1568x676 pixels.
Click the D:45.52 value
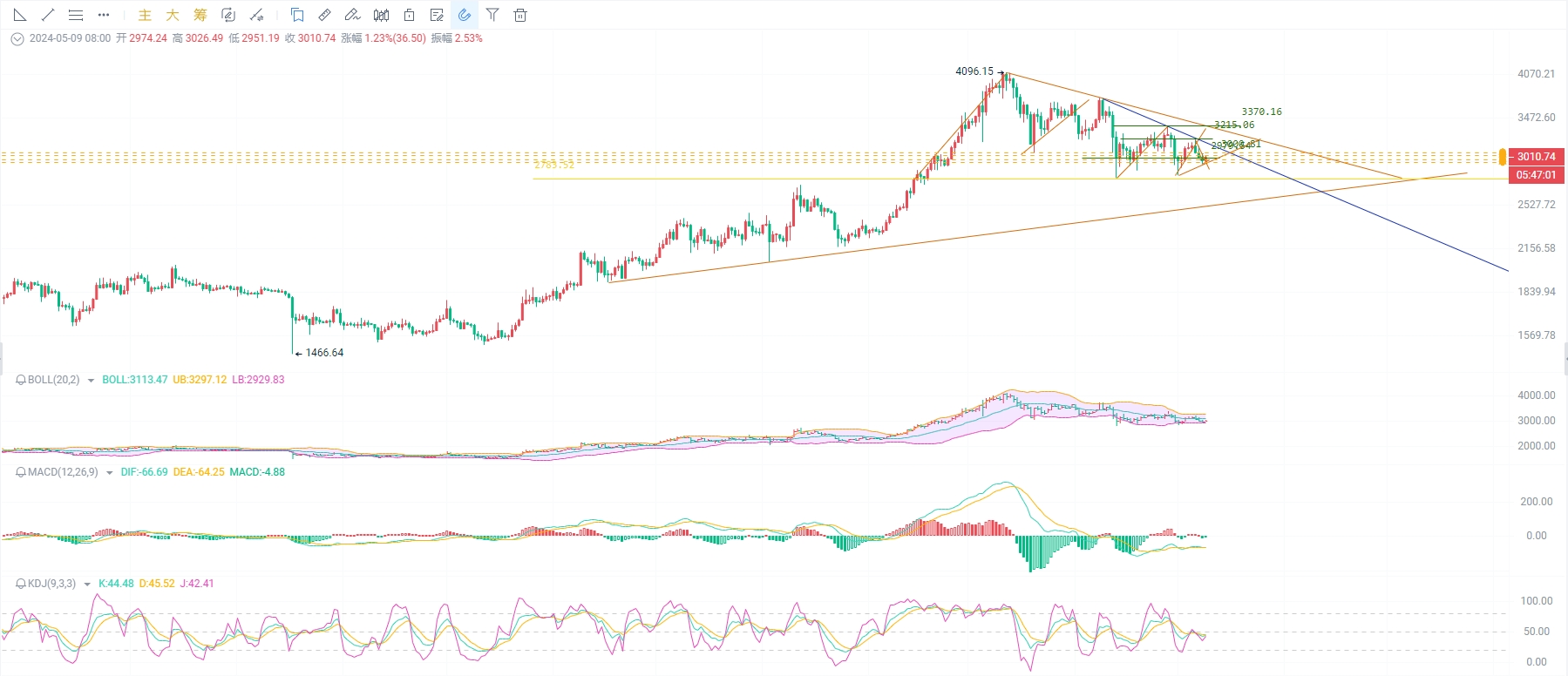click(157, 584)
